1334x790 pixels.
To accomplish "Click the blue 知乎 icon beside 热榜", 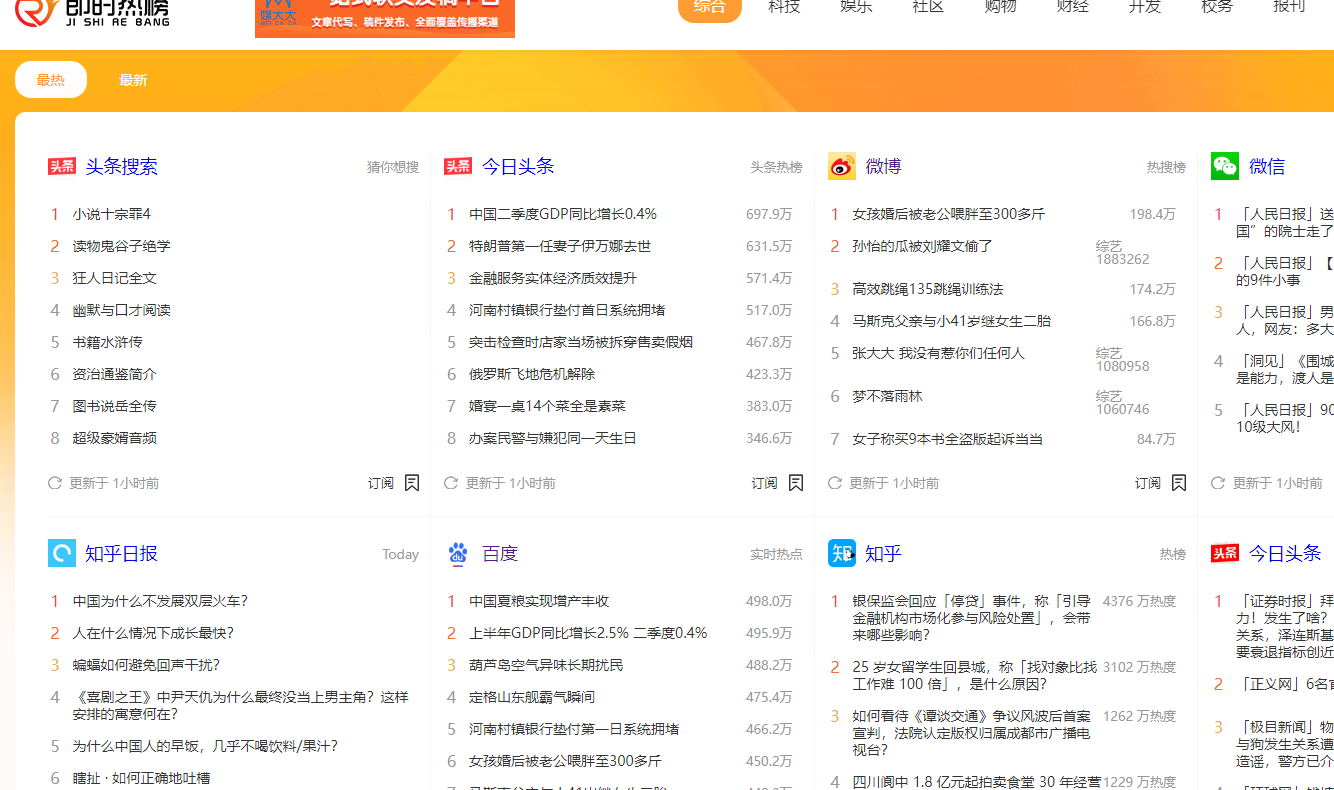I will click(842, 553).
